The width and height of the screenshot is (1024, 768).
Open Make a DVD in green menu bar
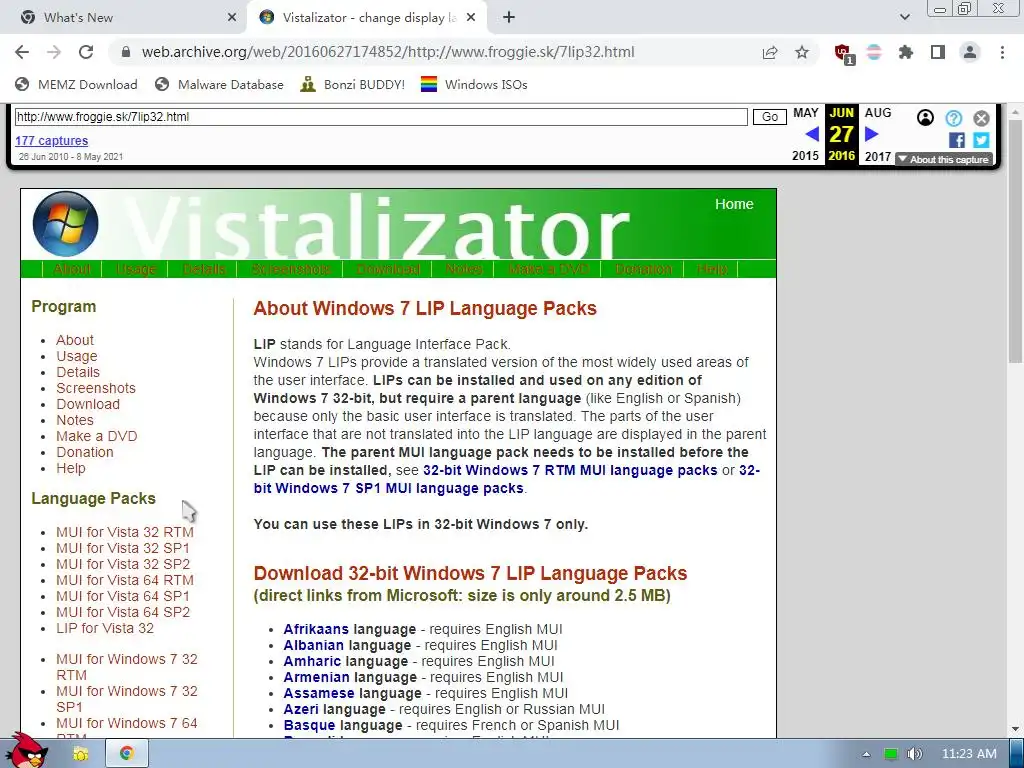point(548,269)
